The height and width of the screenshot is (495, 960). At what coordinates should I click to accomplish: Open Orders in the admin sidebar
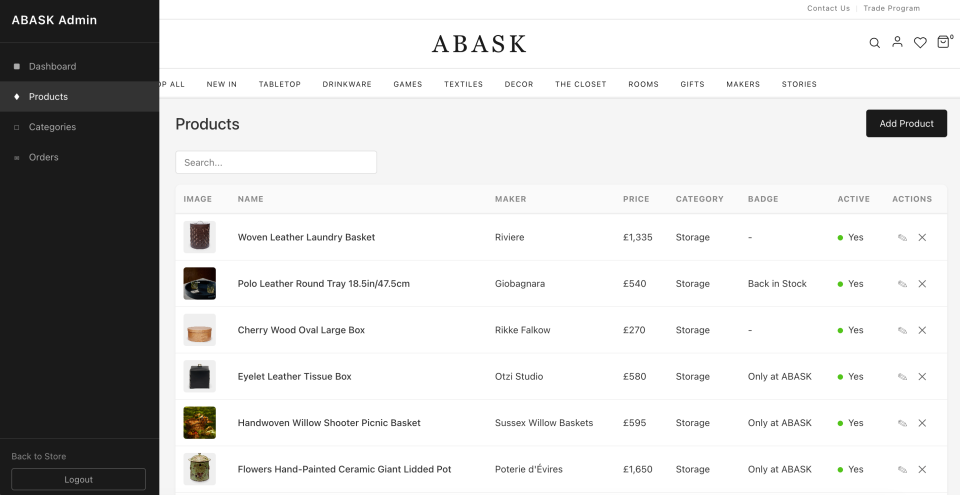43,157
